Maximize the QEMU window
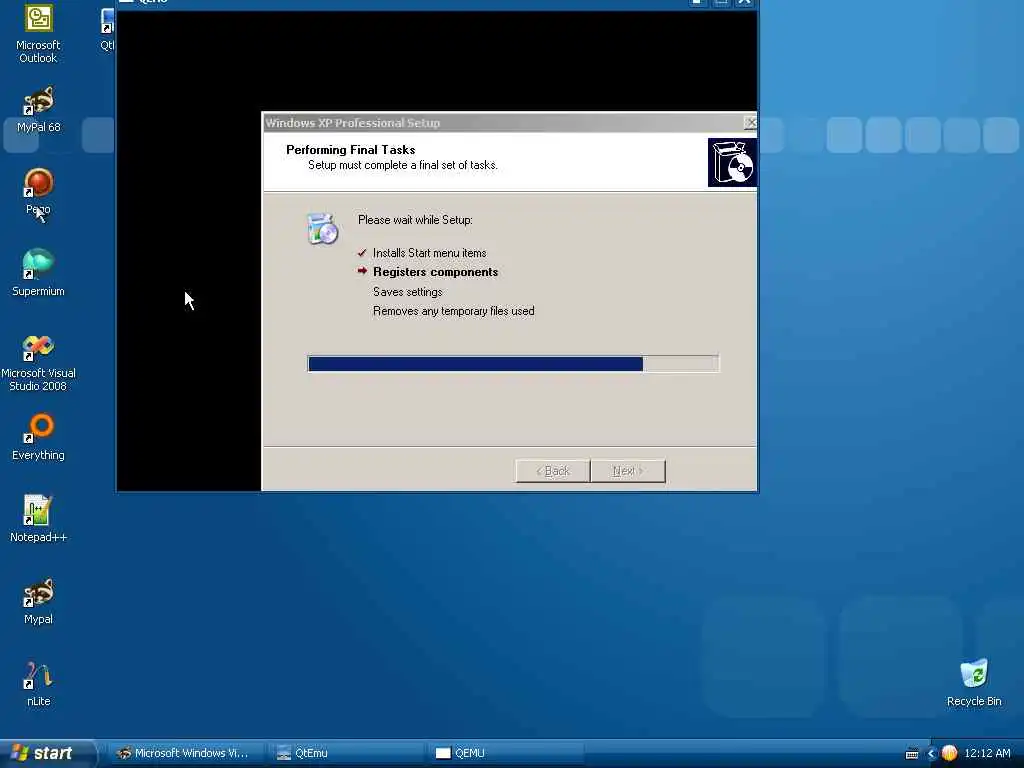 (x=720, y=2)
